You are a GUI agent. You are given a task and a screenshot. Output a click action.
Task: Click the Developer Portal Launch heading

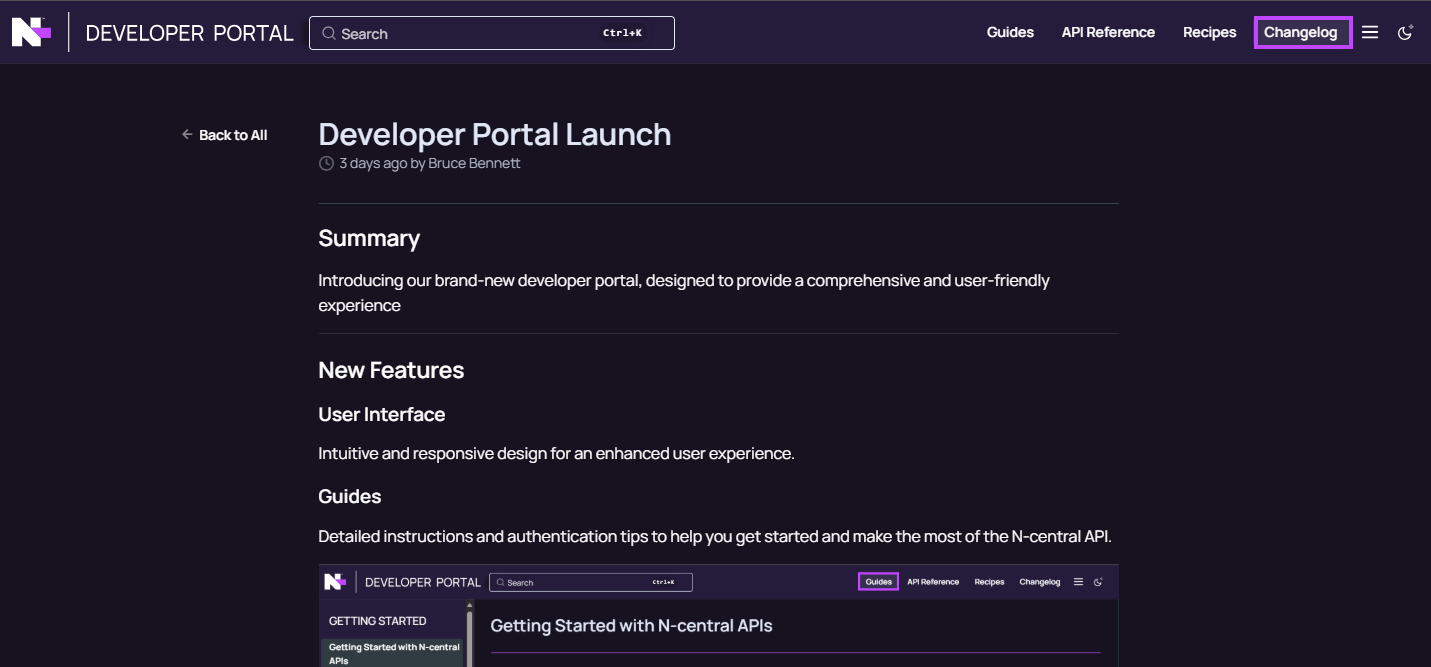495,134
